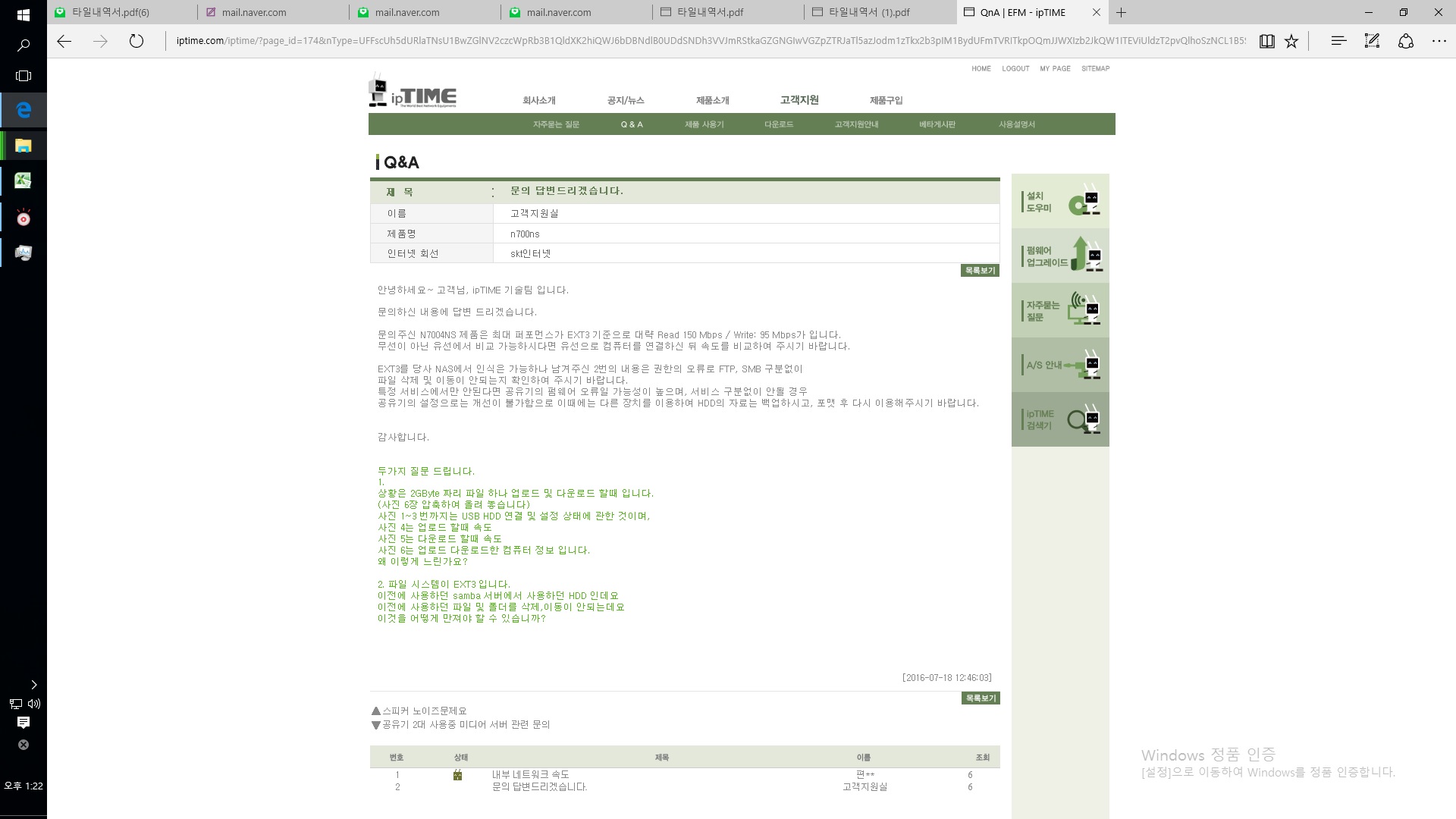
Task: Click the upper 목록보기 button
Action: pos(980,271)
